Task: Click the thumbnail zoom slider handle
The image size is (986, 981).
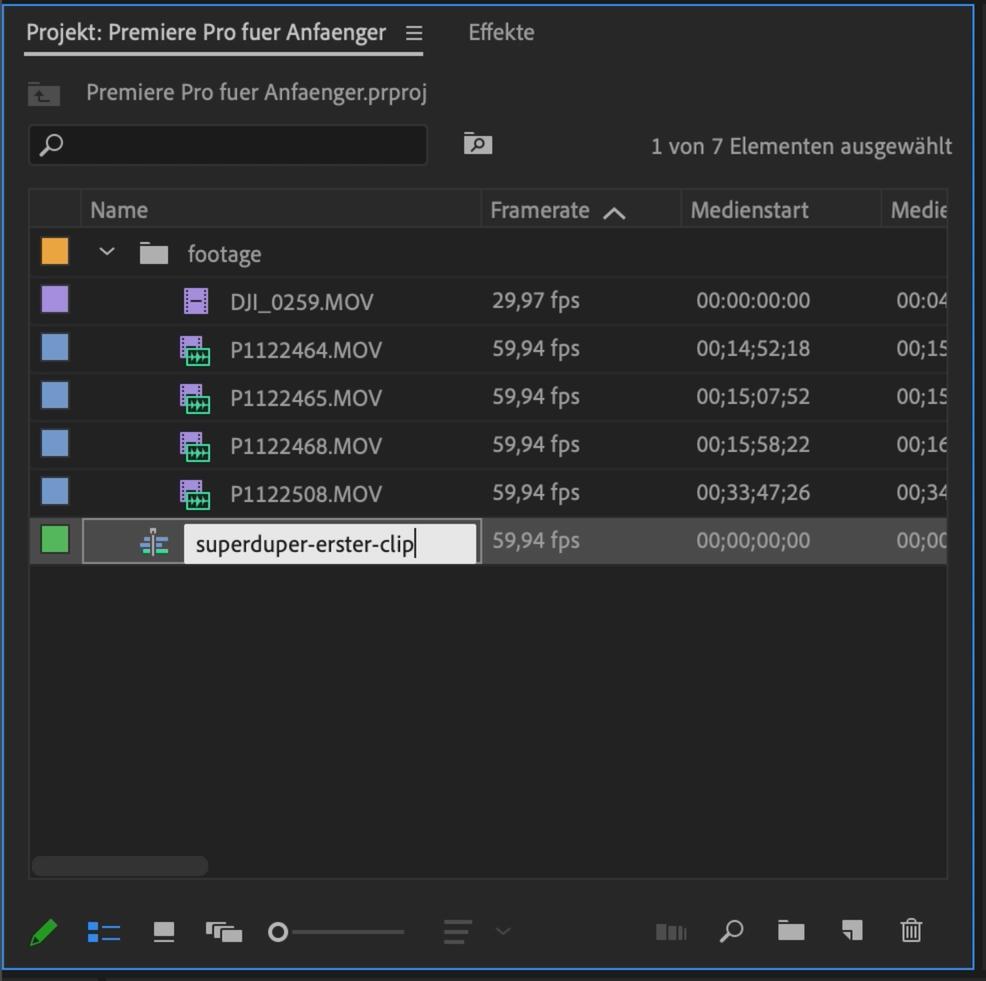Action: (278, 933)
